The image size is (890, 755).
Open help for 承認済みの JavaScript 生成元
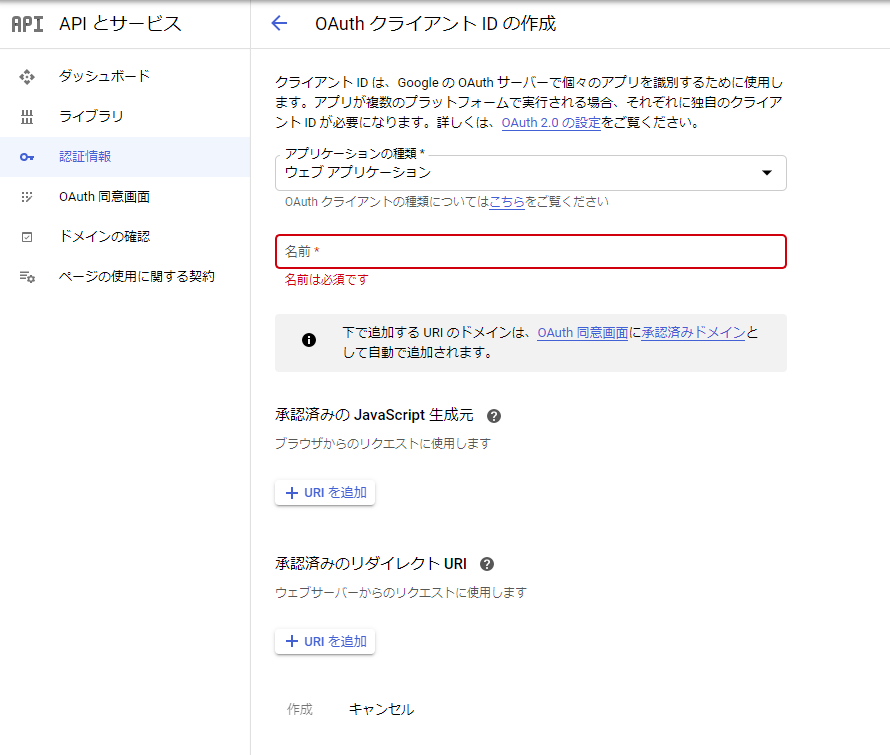[x=494, y=414]
